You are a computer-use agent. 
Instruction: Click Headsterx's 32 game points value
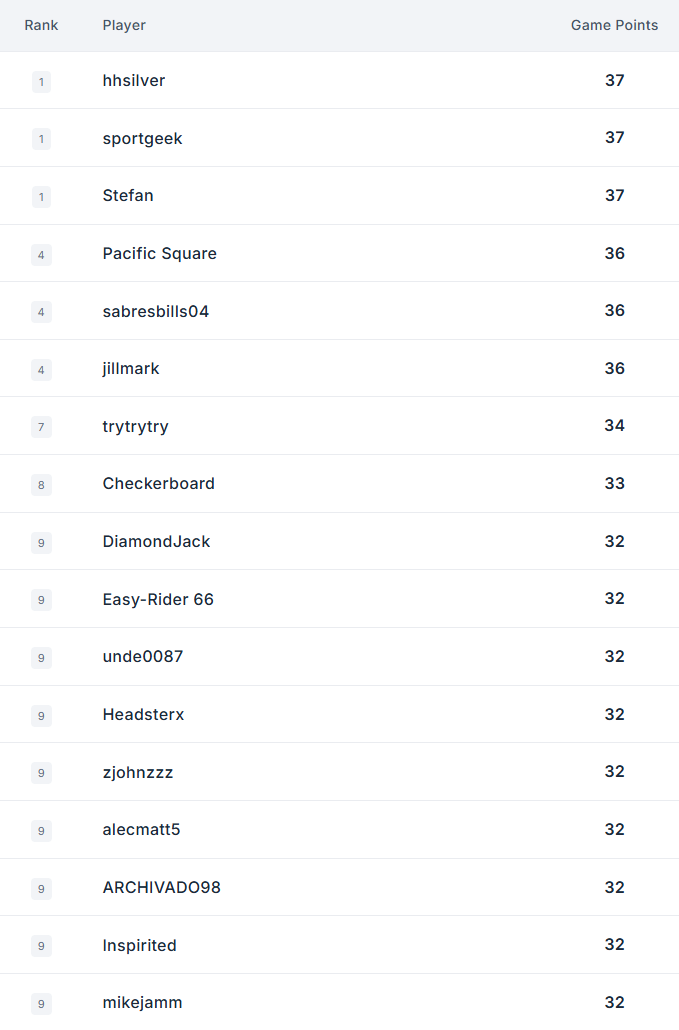(x=615, y=714)
